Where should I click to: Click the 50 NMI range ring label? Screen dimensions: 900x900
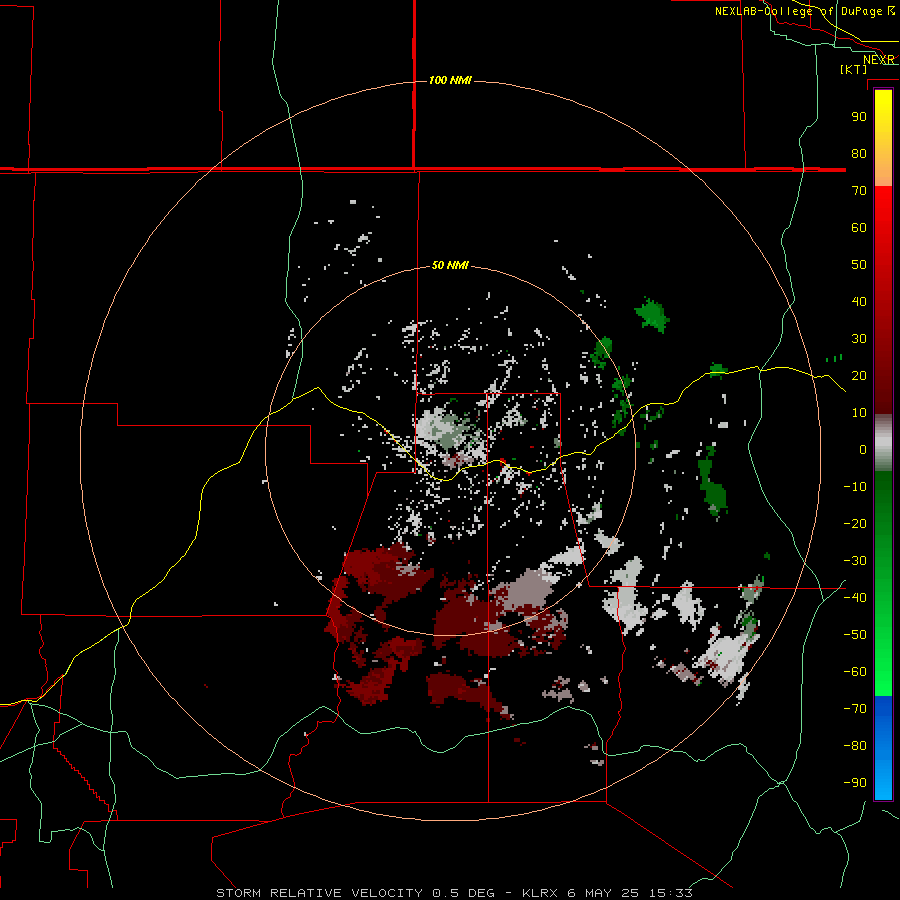coord(450,265)
